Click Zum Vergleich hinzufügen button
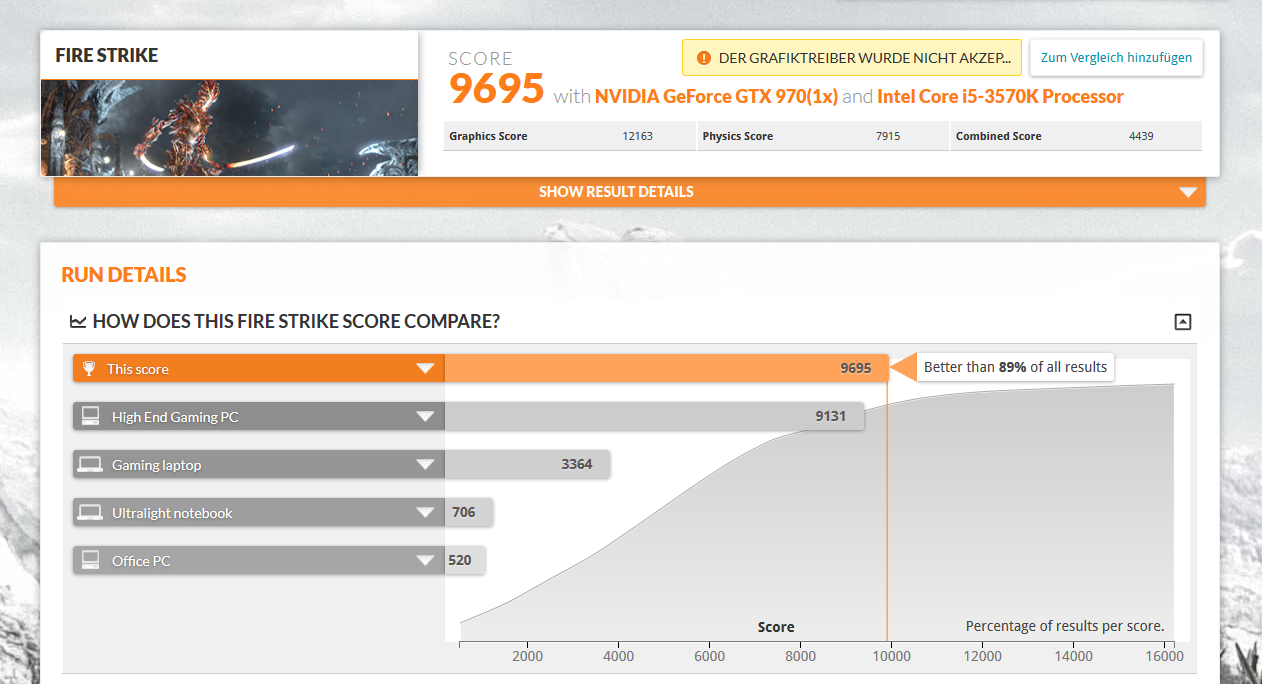 coord(1116,58)
